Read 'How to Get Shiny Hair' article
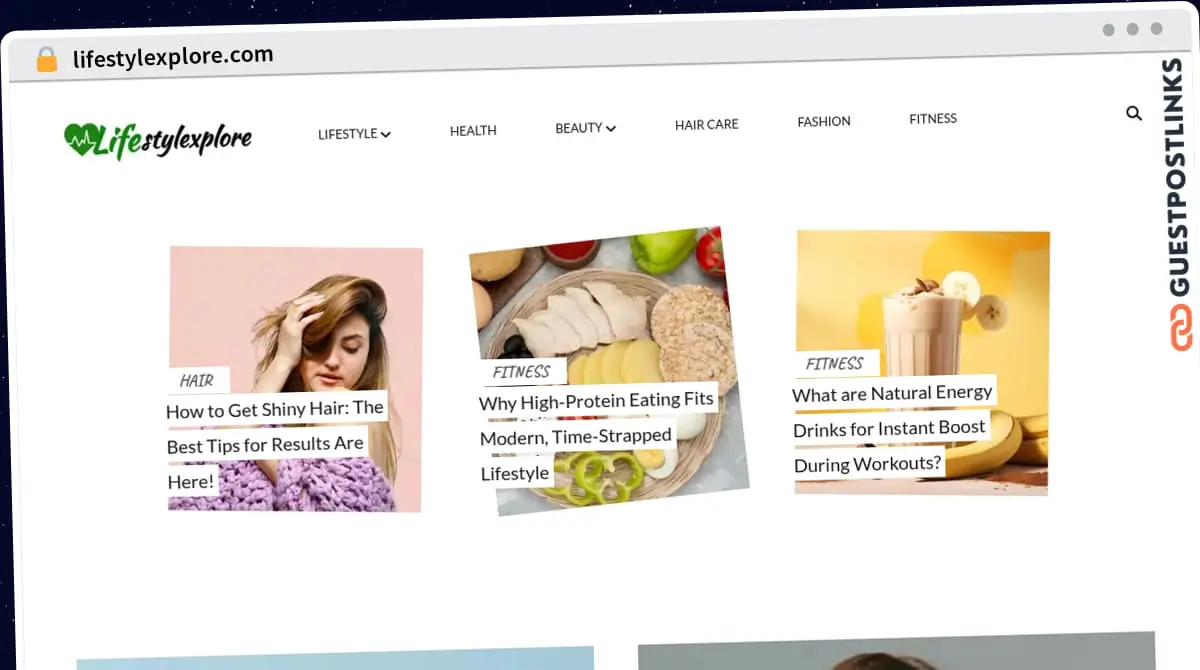The image size is (1200, 670). pyautogui.click(x=274, y=445)
